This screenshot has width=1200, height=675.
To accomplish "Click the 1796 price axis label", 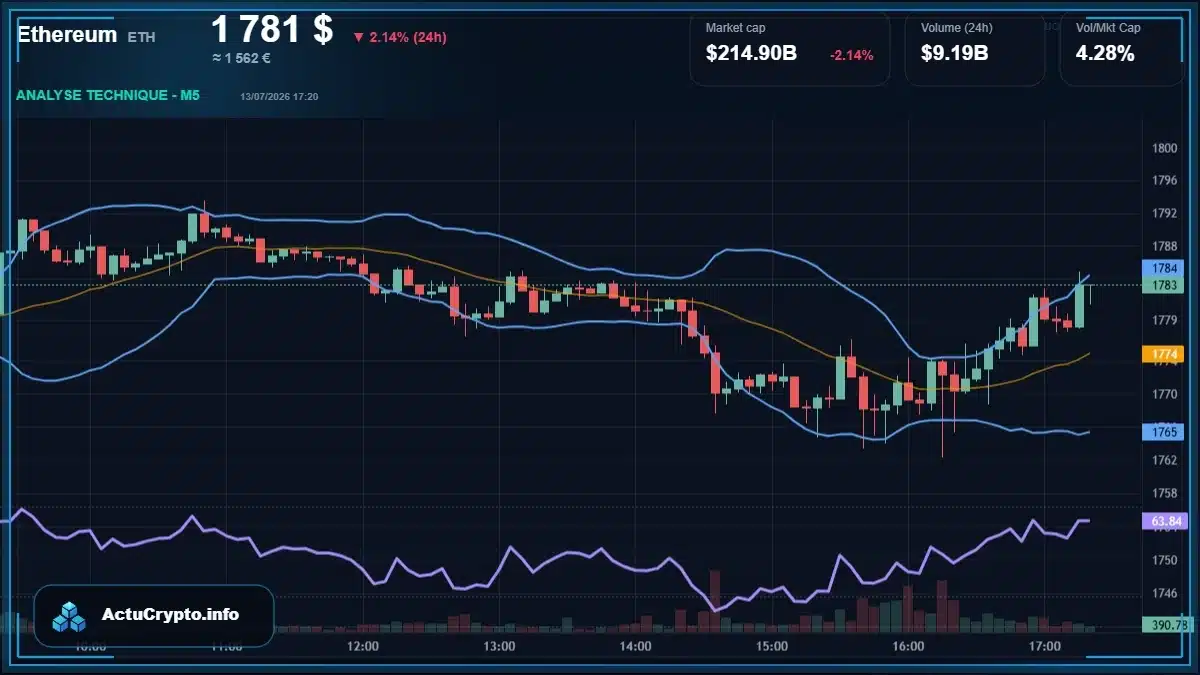I will click(x=1165, y=181).
